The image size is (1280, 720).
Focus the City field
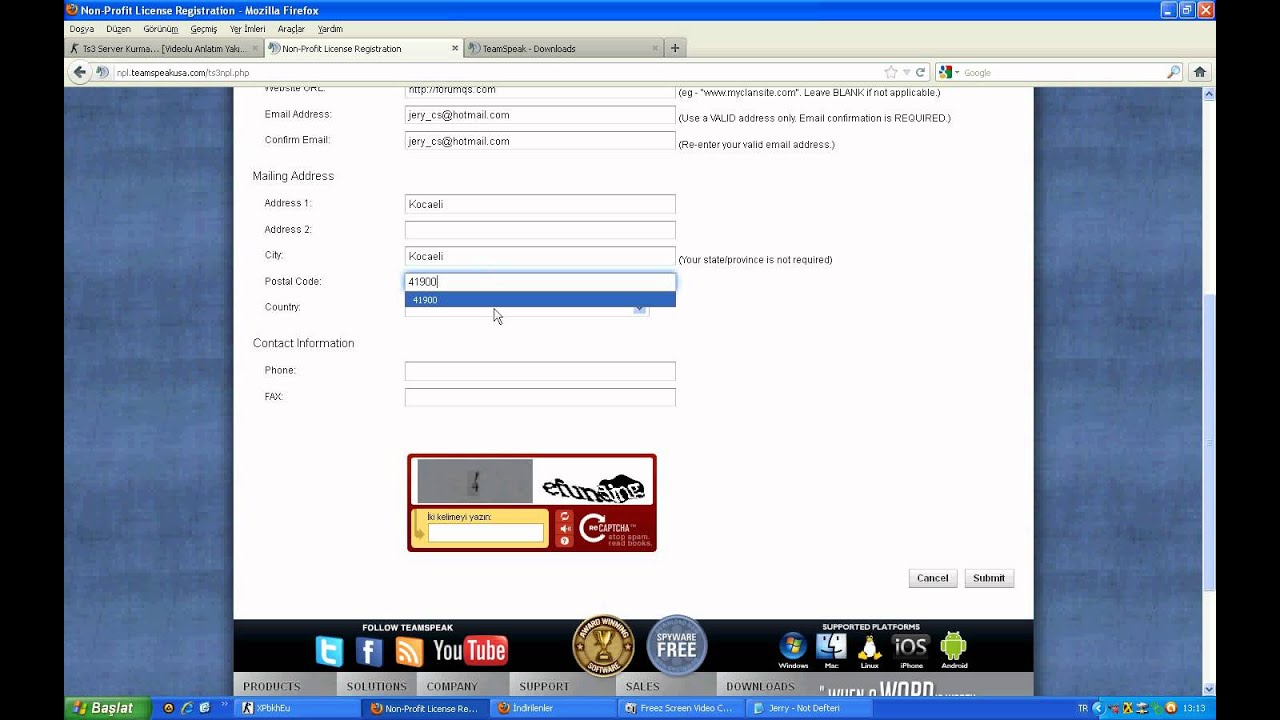click(x=540, y=256)
